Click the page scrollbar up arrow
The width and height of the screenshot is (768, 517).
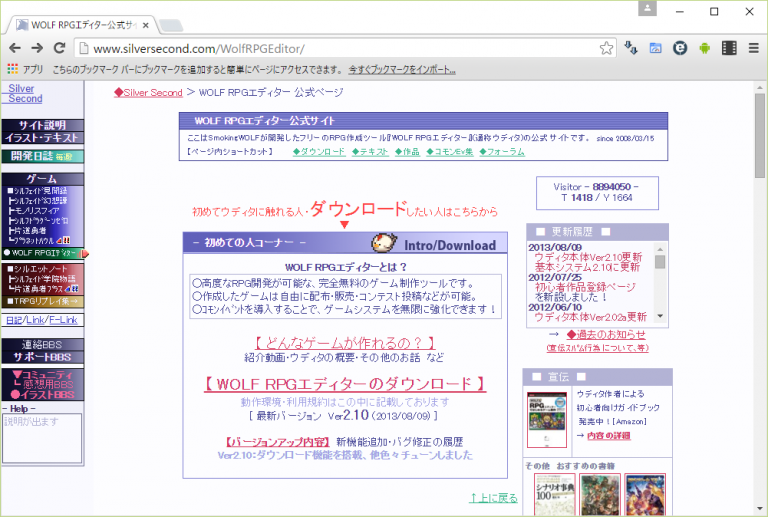tap(760, 88)
